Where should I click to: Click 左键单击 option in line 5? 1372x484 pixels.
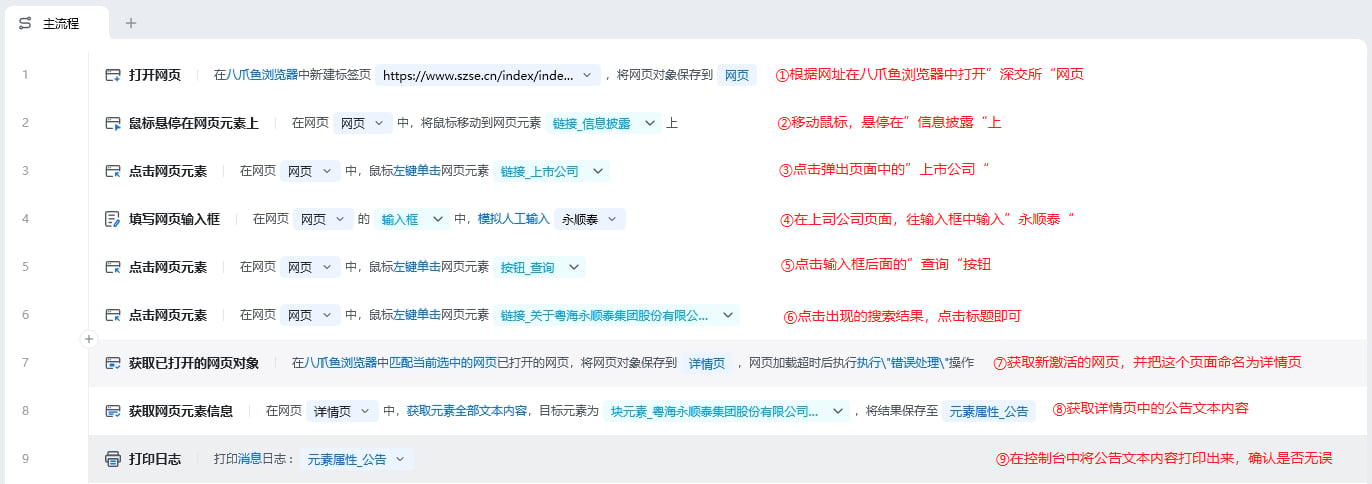pos(417,267)
